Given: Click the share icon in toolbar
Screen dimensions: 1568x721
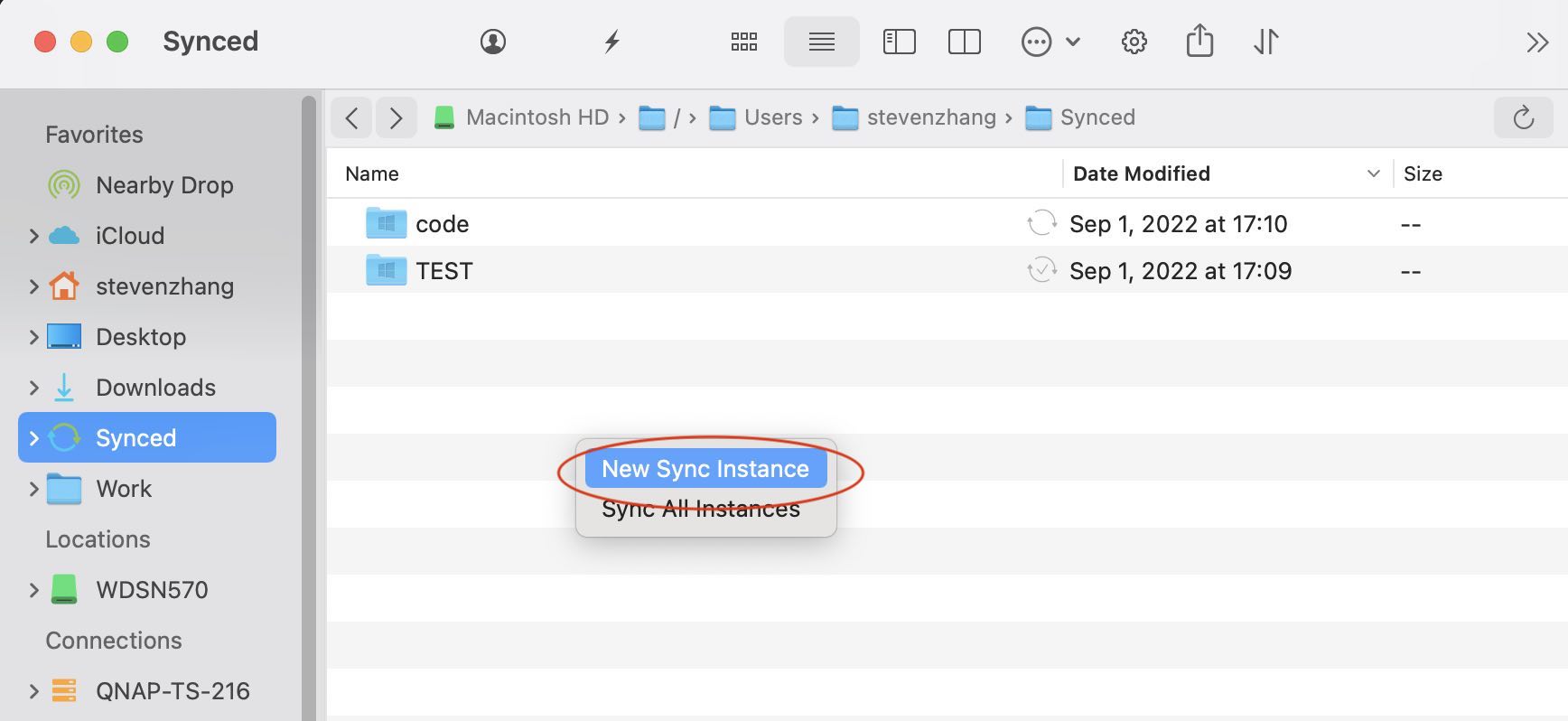Looking at the screenshot, I should tap(1199, 41).
